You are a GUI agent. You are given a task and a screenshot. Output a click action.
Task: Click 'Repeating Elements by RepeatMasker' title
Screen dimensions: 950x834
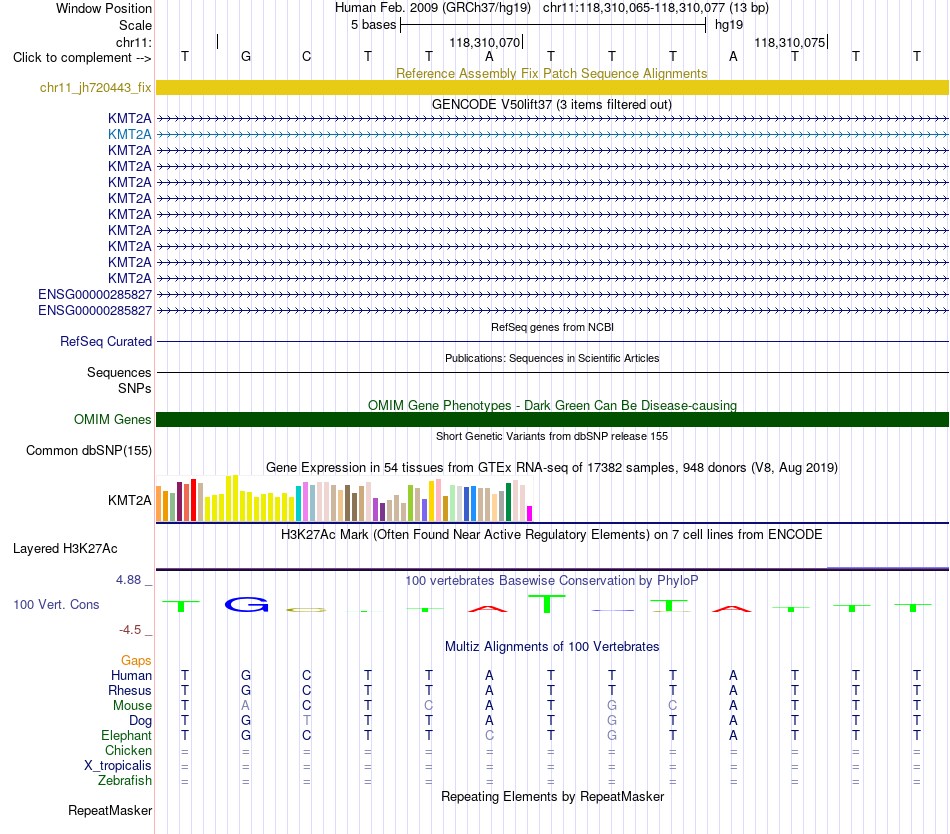(553, 796)
